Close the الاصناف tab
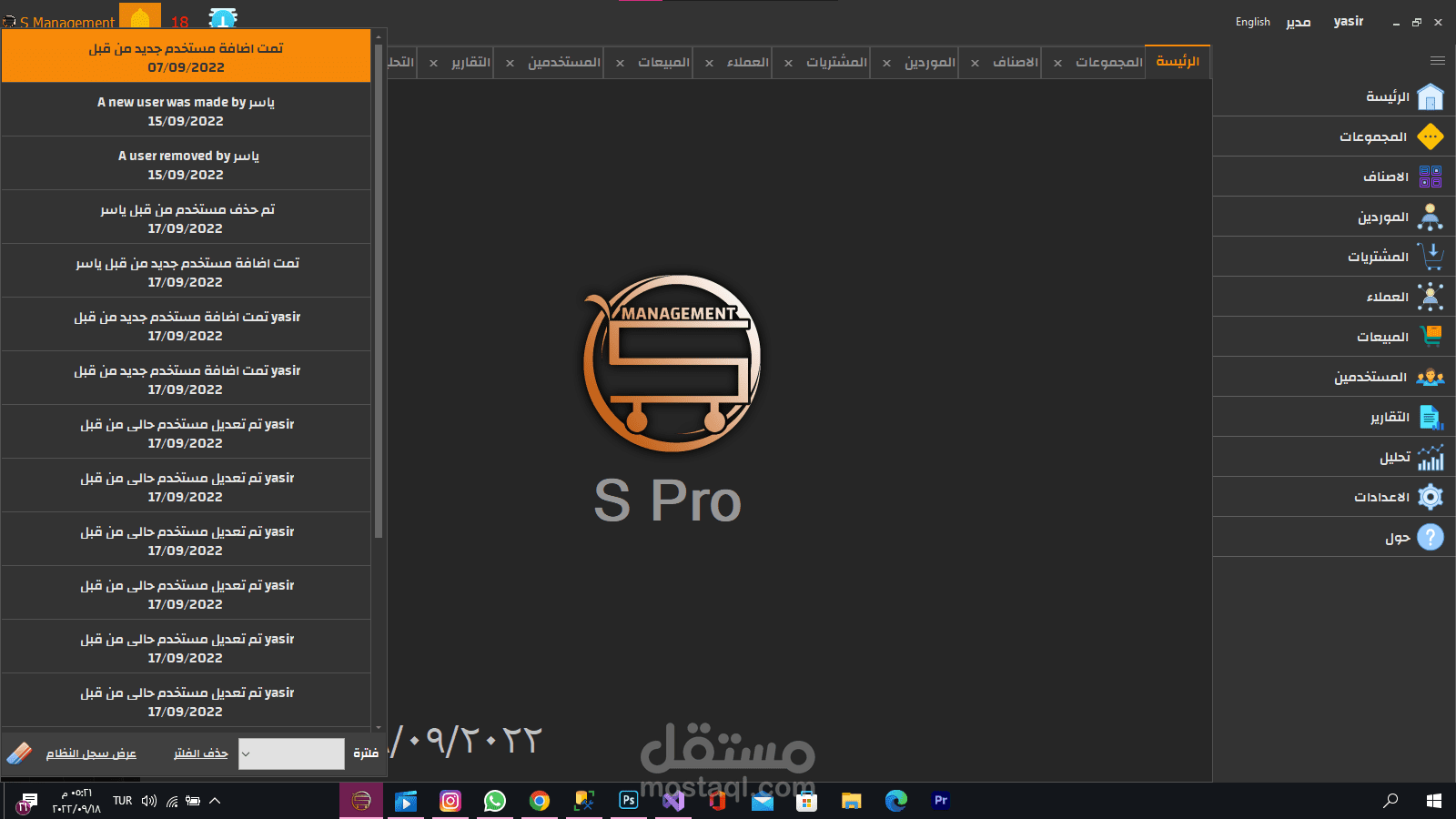1456x819 pixels. click(x=975, y=63)
